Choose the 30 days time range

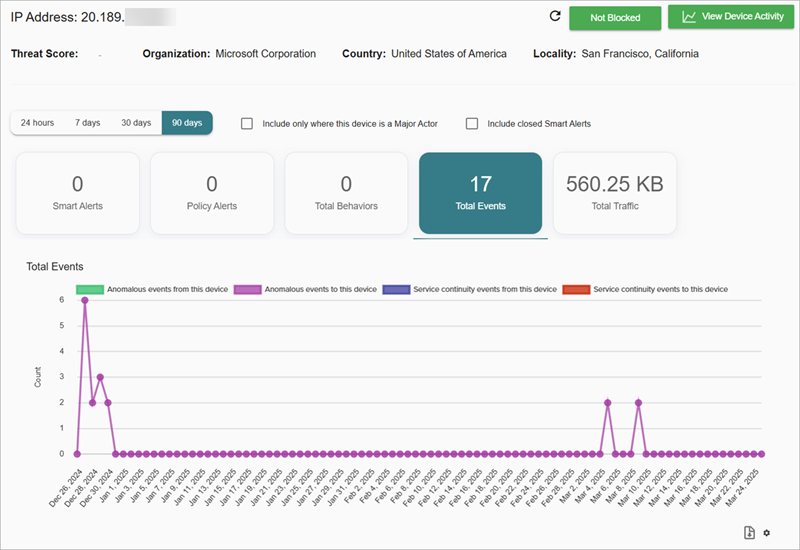[x=136, y=123]
